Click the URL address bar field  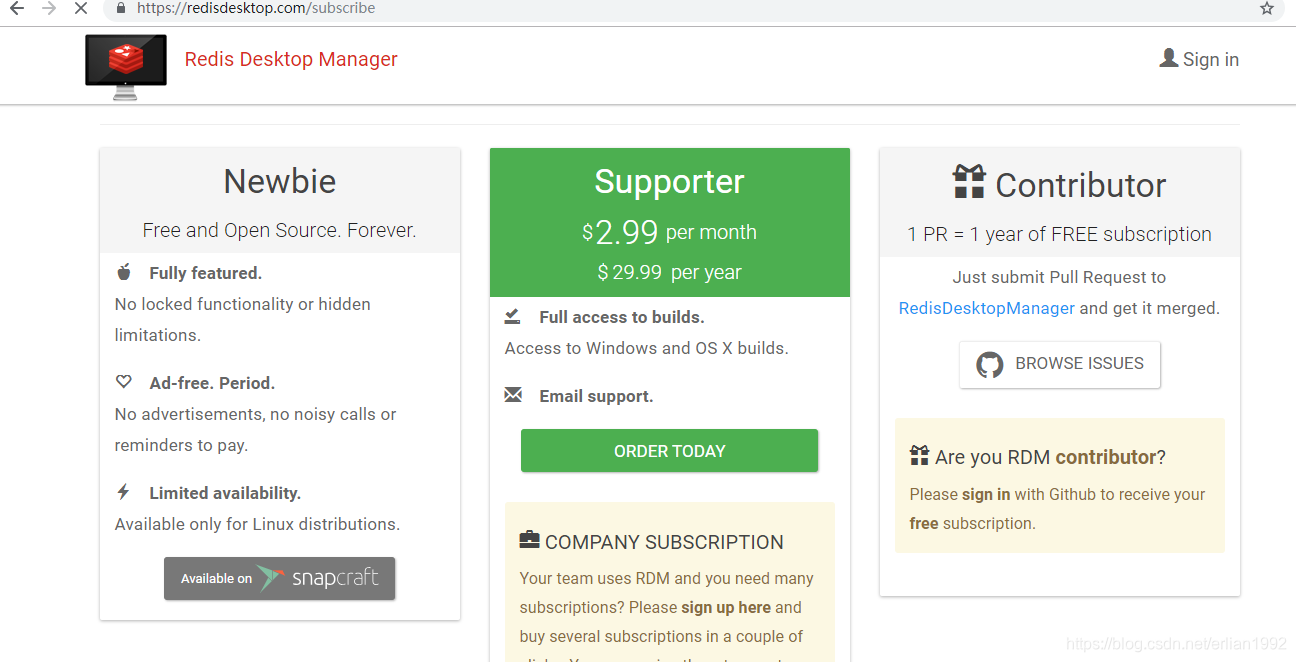pyautogui.click(x=680, y=9)
